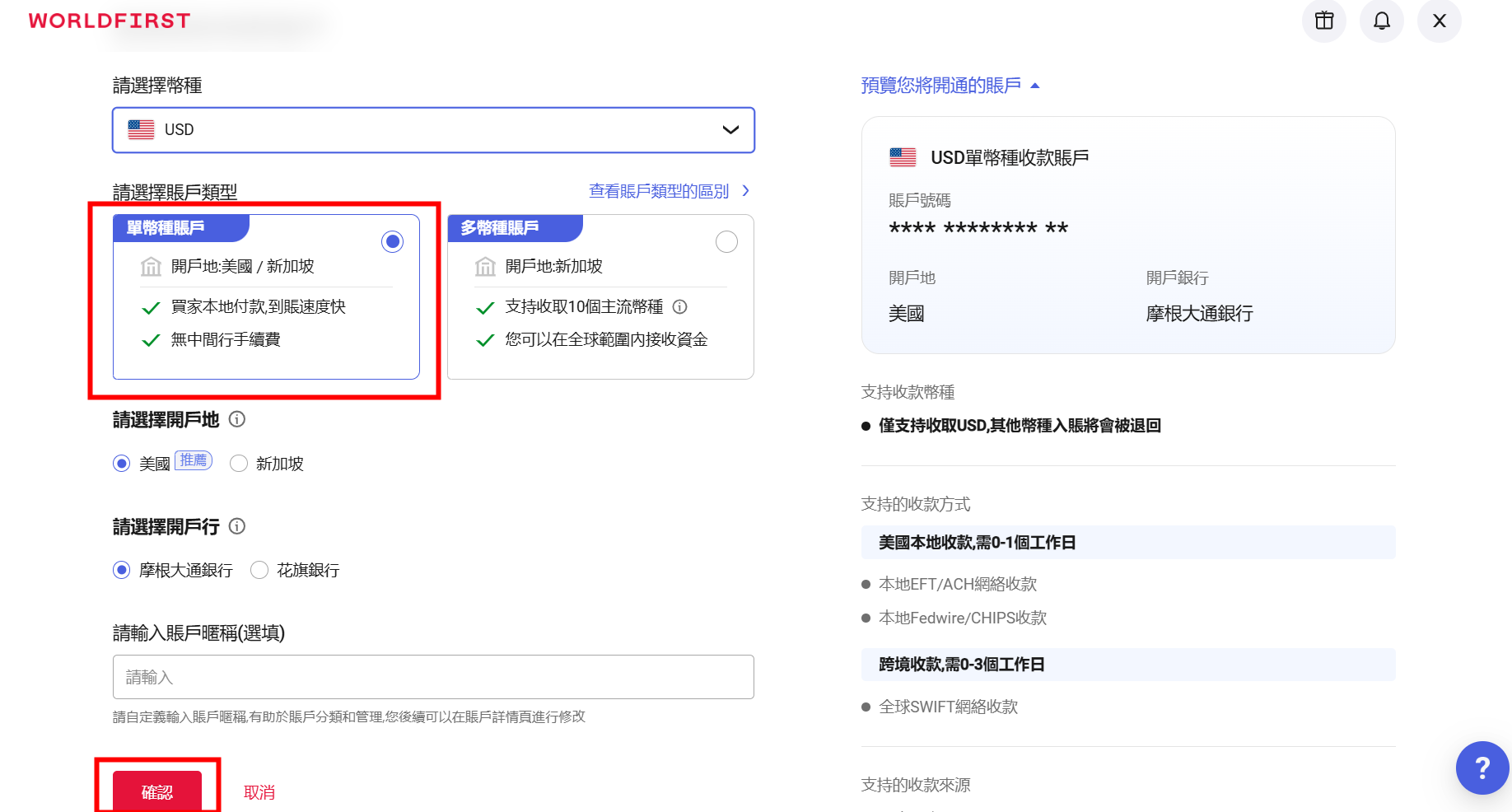Choose 新加坡 as account location
1512x812 pixels.
click(239, 464)
